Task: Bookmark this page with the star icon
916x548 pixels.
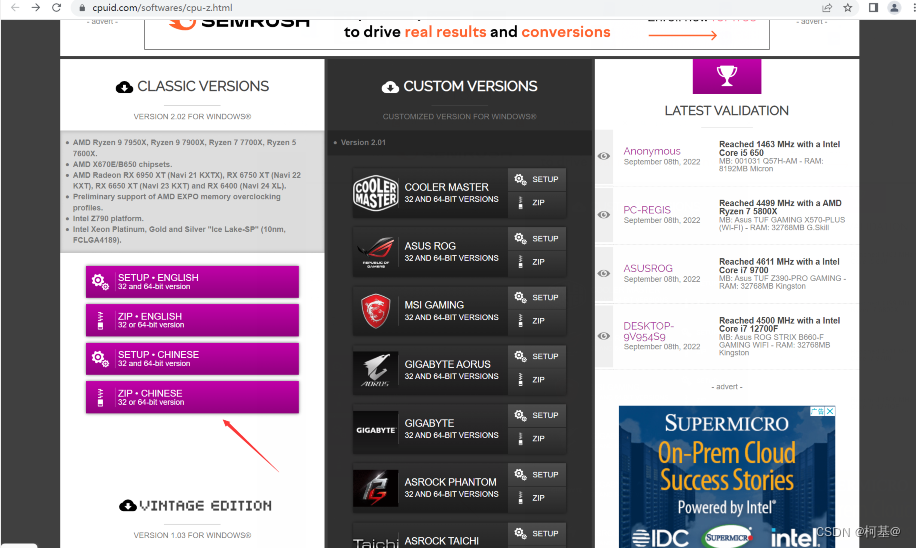Action: (x=848, y=8)
